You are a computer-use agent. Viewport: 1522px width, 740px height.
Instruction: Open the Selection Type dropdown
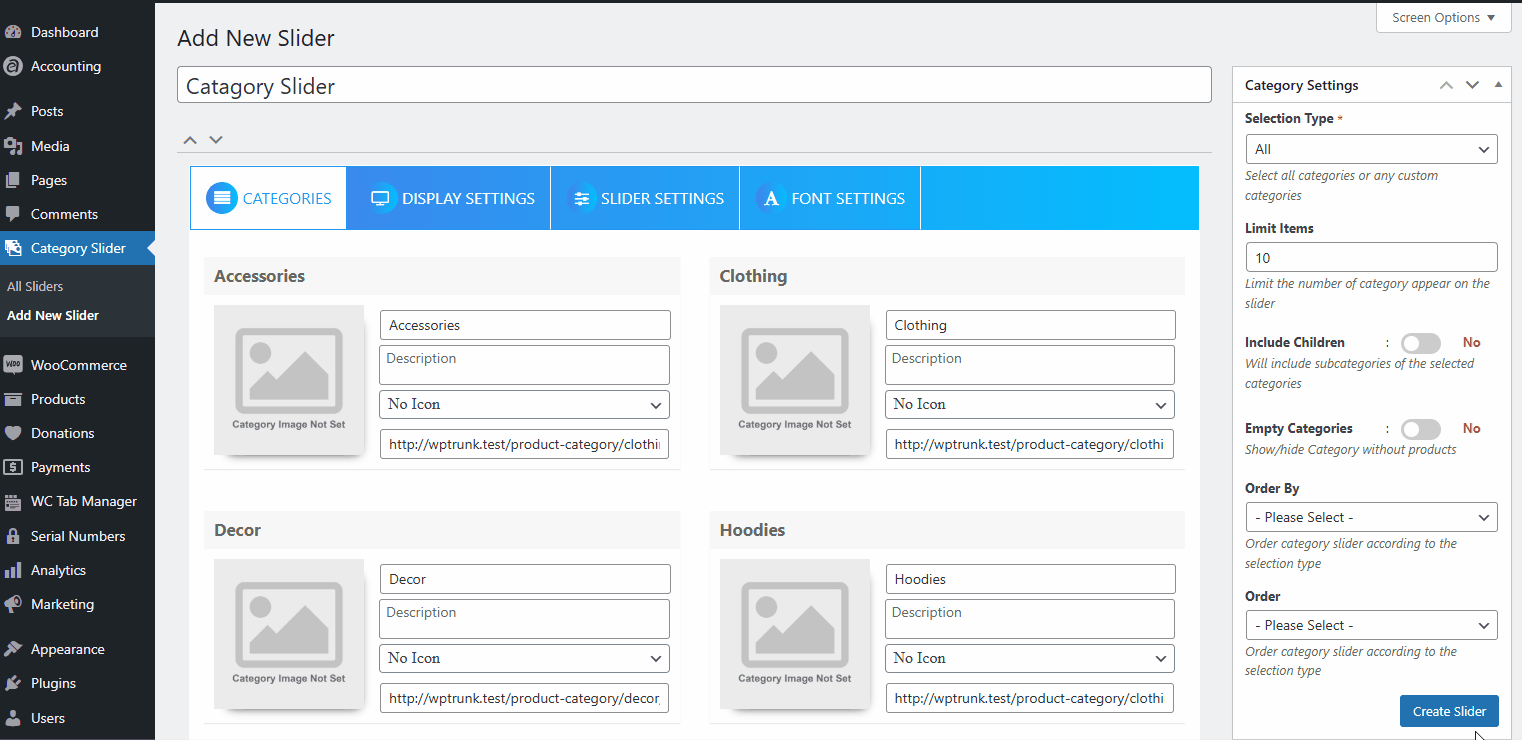pyautogui.click(x=1370, y=149)
